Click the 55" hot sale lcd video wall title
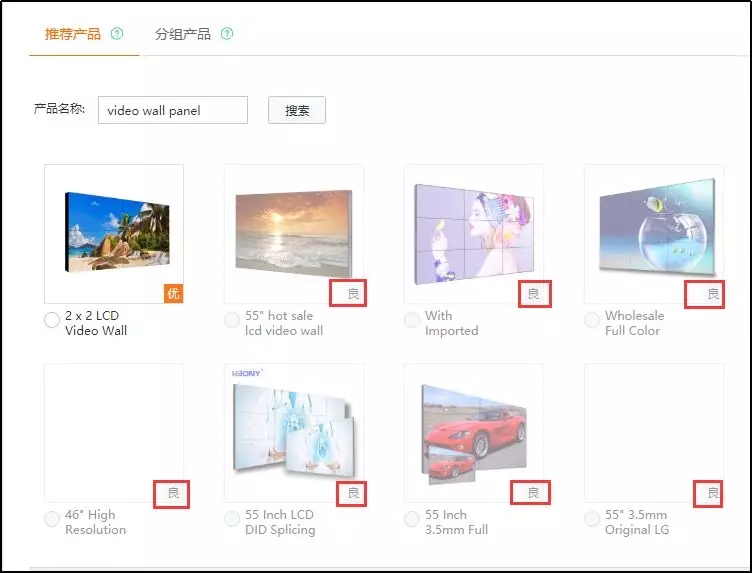 click(284, 323)
